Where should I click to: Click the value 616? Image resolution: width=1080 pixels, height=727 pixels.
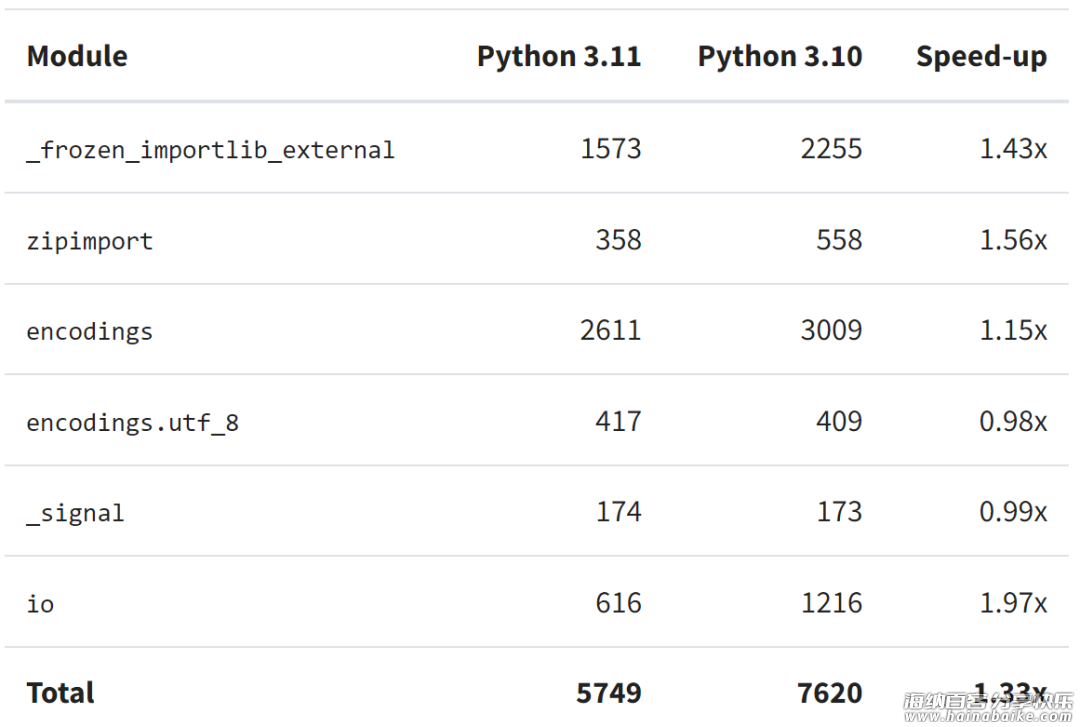point(619,603)
